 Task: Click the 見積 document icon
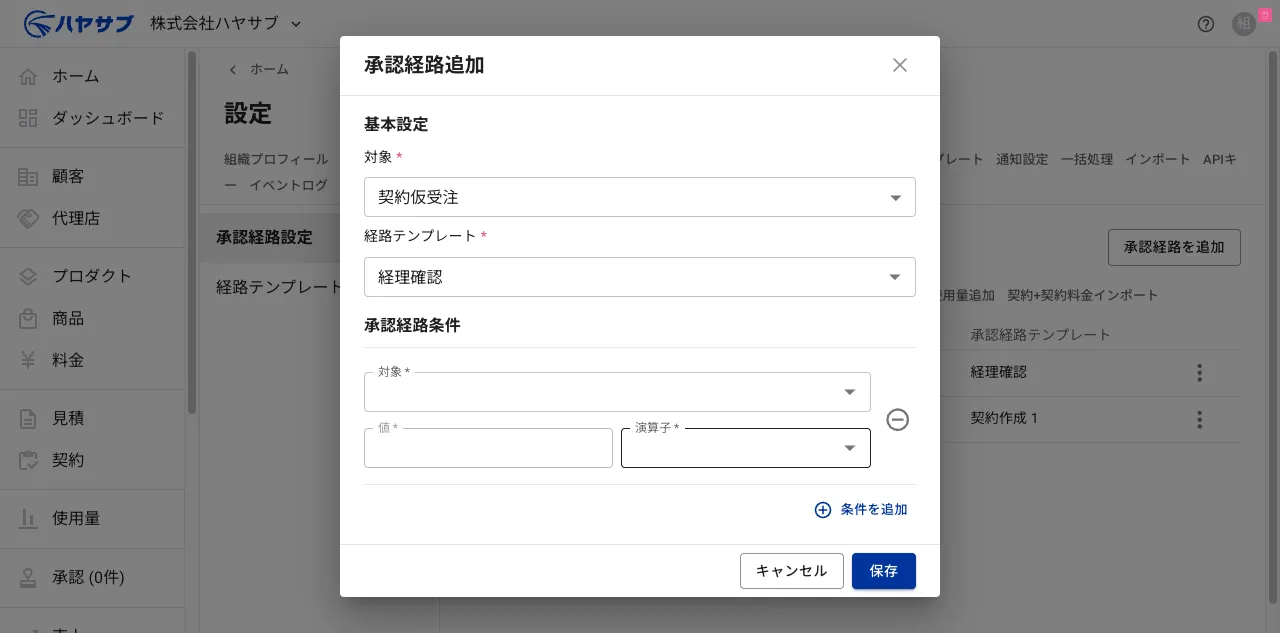[28, 418]
